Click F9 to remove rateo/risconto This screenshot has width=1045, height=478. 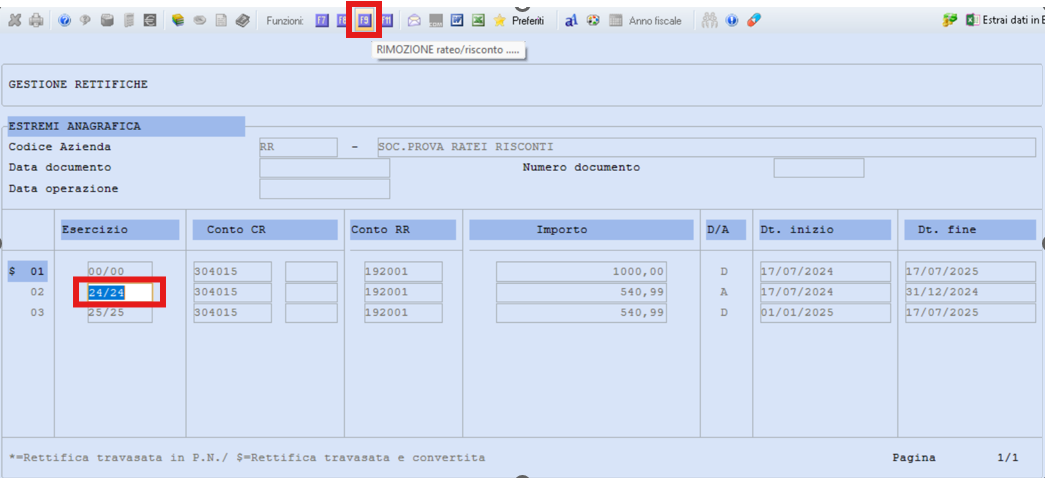[x=364, y=21]
